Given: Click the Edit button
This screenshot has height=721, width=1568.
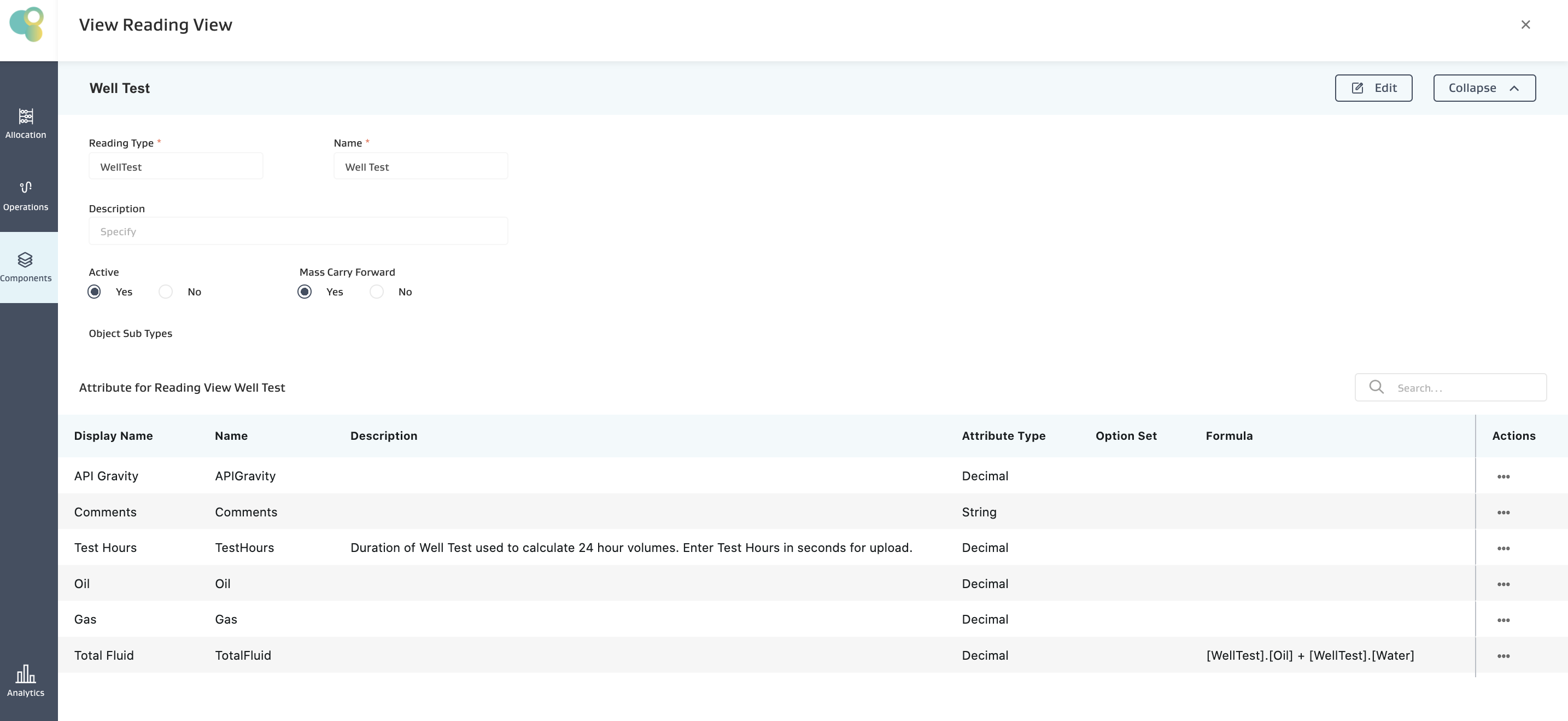Looking at the screenshot, I should point(1373,88).
